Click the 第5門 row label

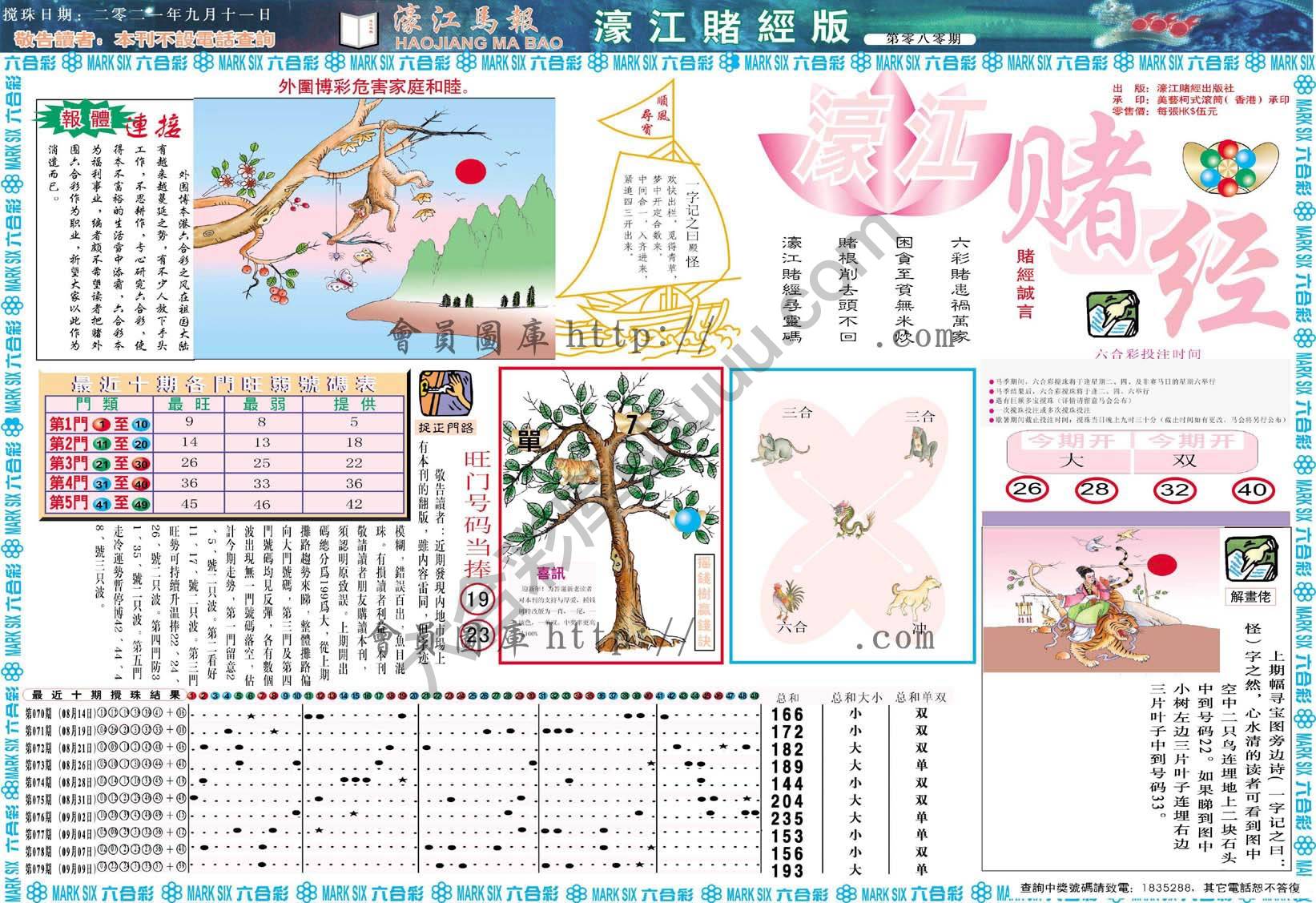100,503
